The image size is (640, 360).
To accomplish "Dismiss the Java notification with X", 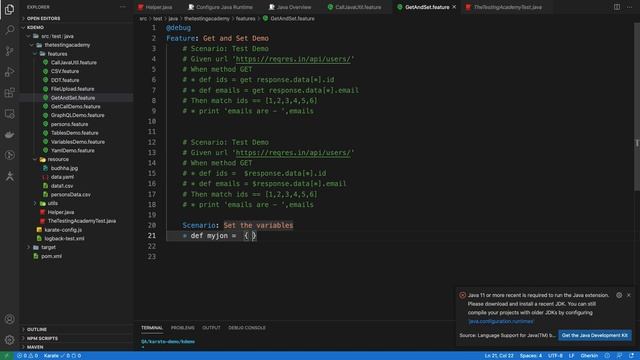I will (629, 295).
